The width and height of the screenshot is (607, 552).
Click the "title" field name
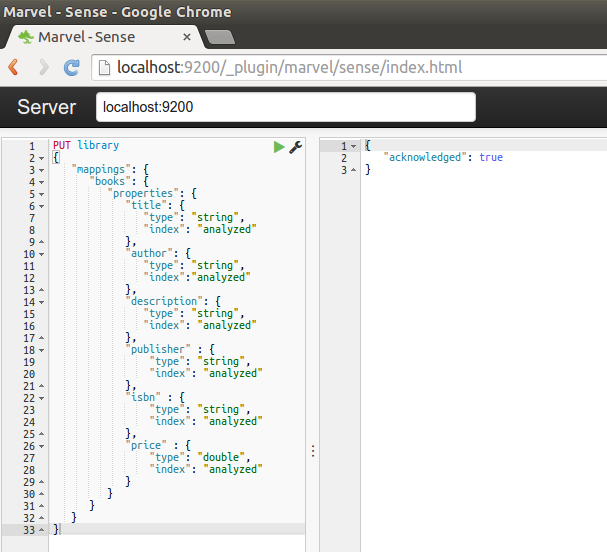tap(146, 206)
